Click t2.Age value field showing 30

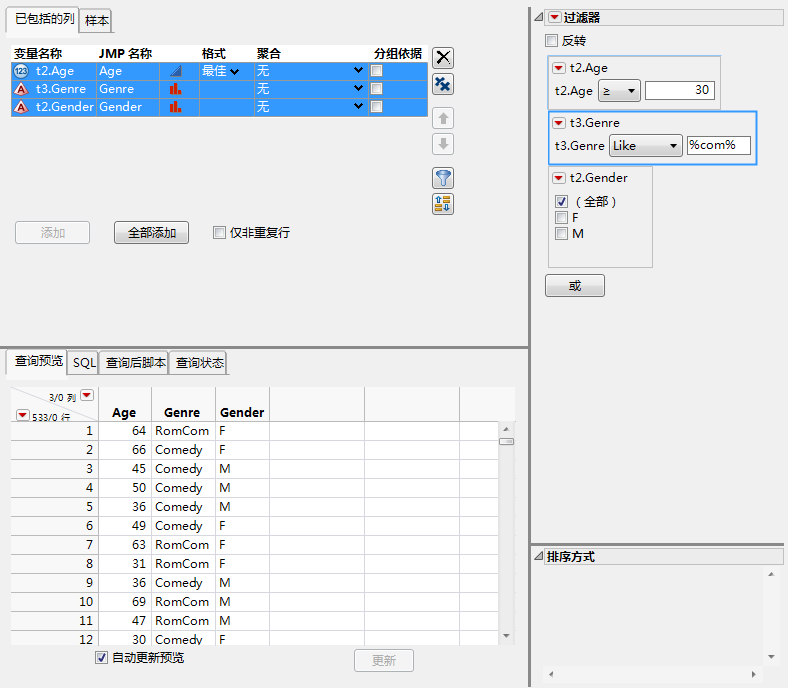coord(679,90)
